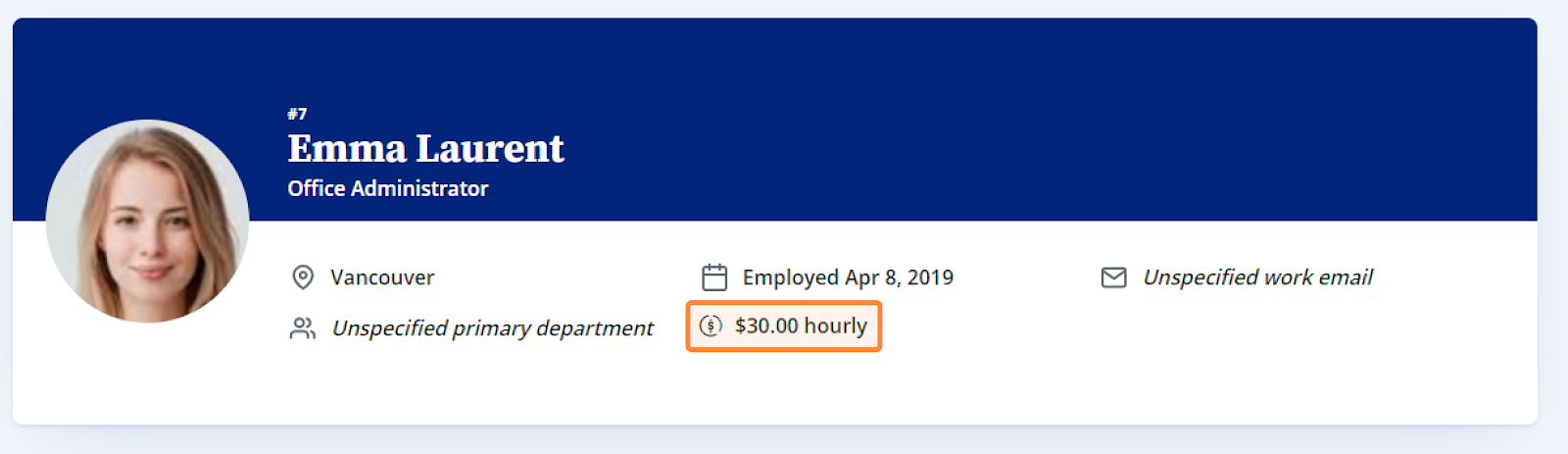Click the #7 employee number label

coord(297,114)
